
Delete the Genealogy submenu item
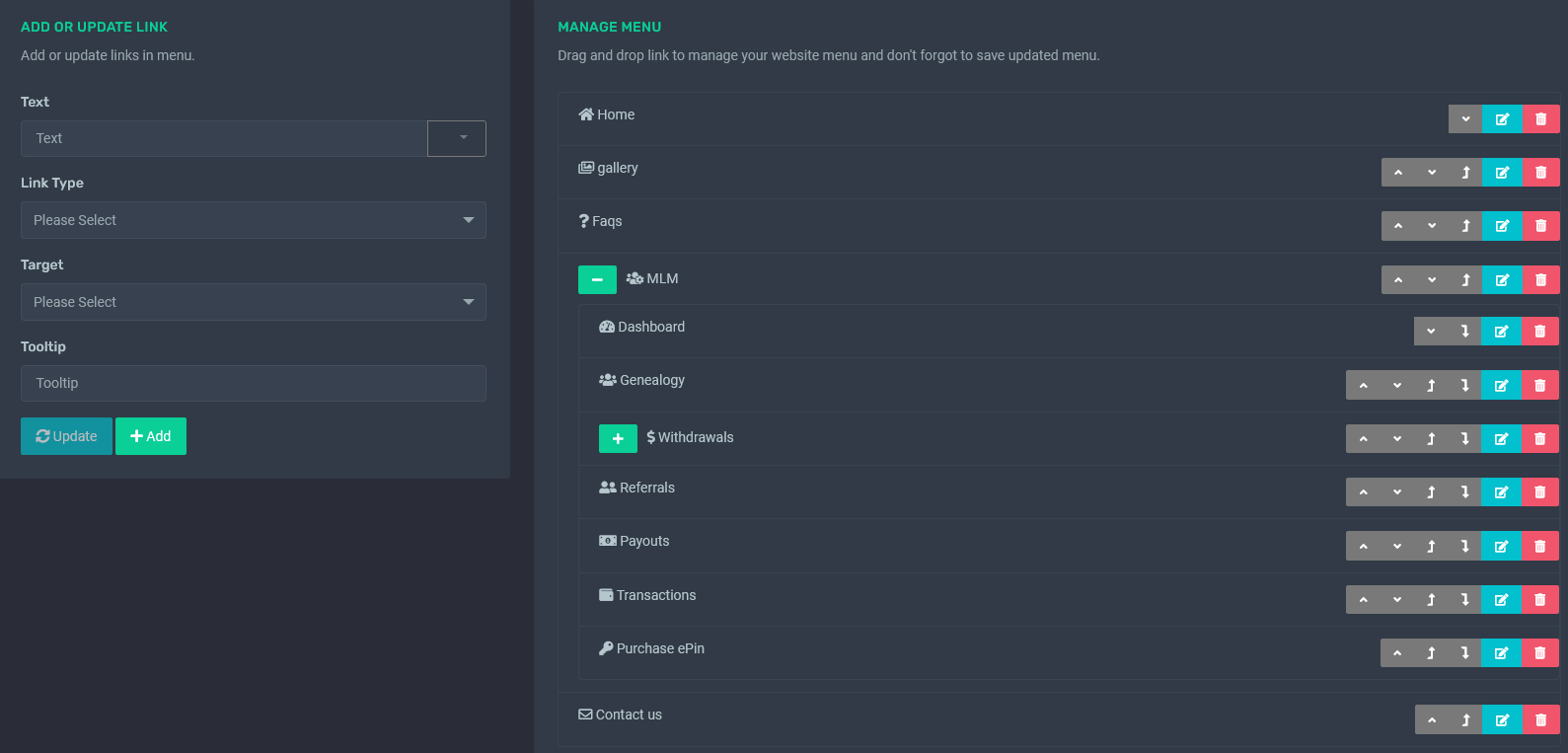tap(1539, 386)
